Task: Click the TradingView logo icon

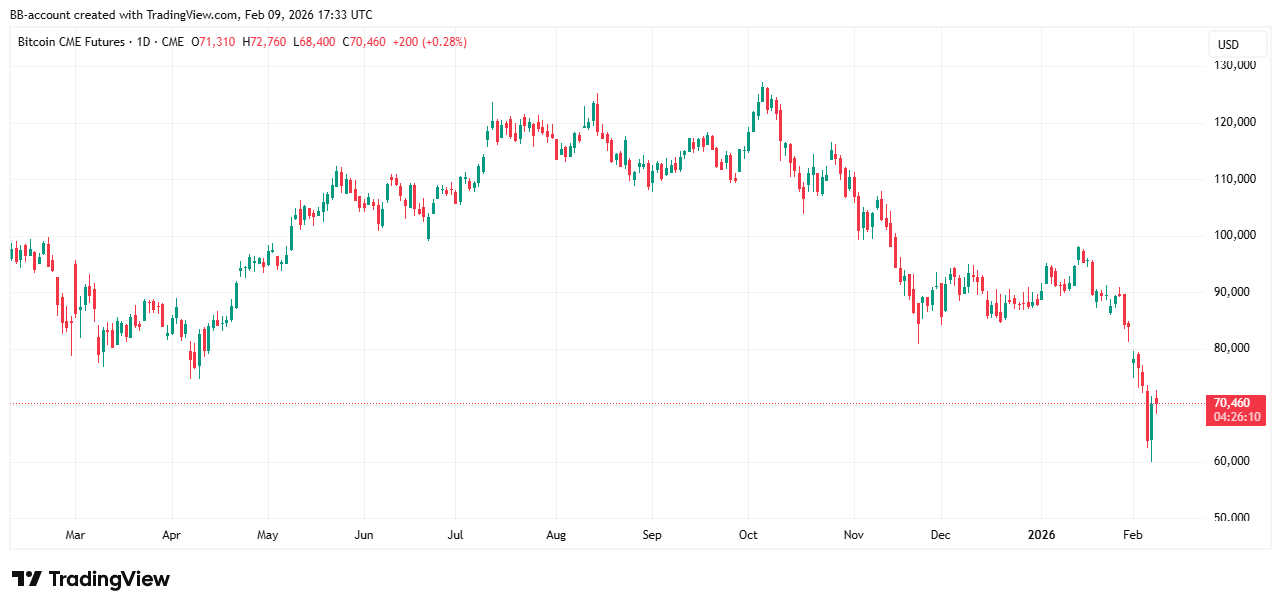Action: [26, 579]
